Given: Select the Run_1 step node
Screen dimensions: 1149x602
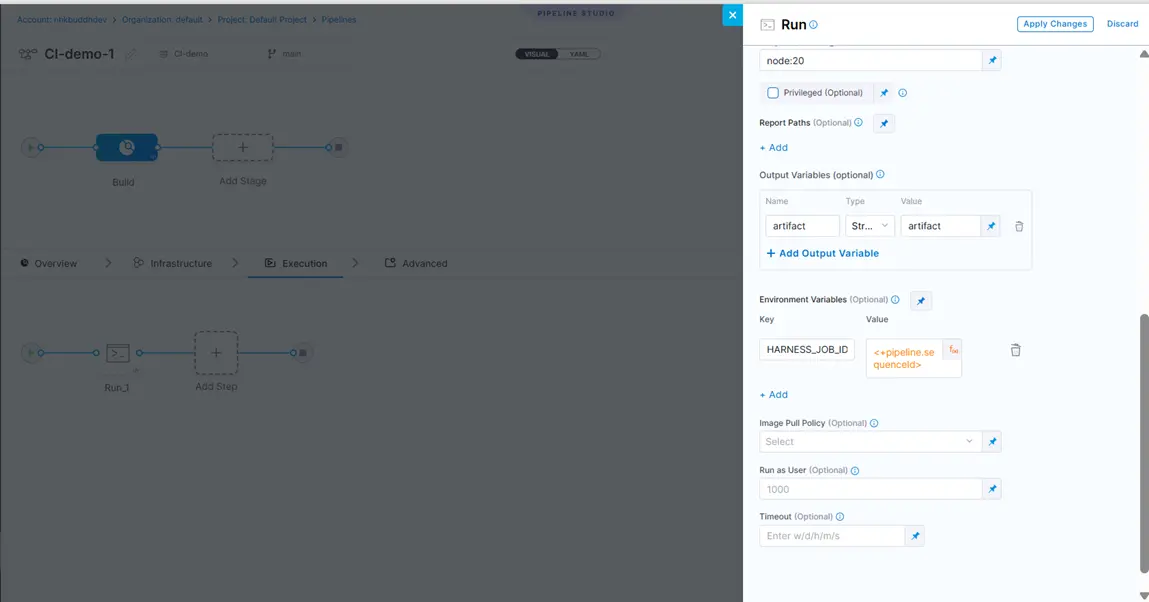Looking at the screenshot, I should 117,353.
